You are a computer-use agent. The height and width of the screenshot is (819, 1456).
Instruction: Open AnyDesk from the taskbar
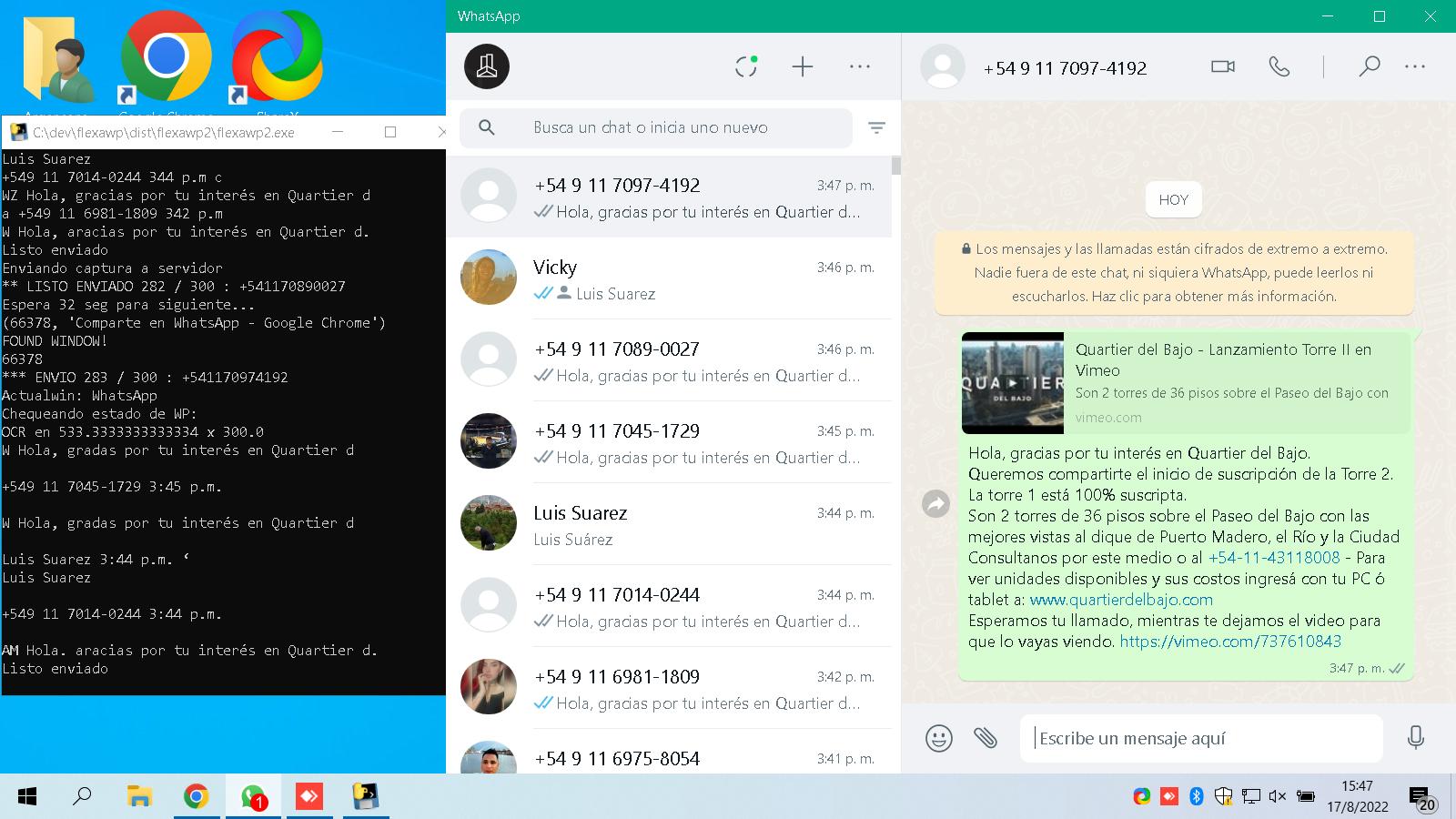click(308, 797)
